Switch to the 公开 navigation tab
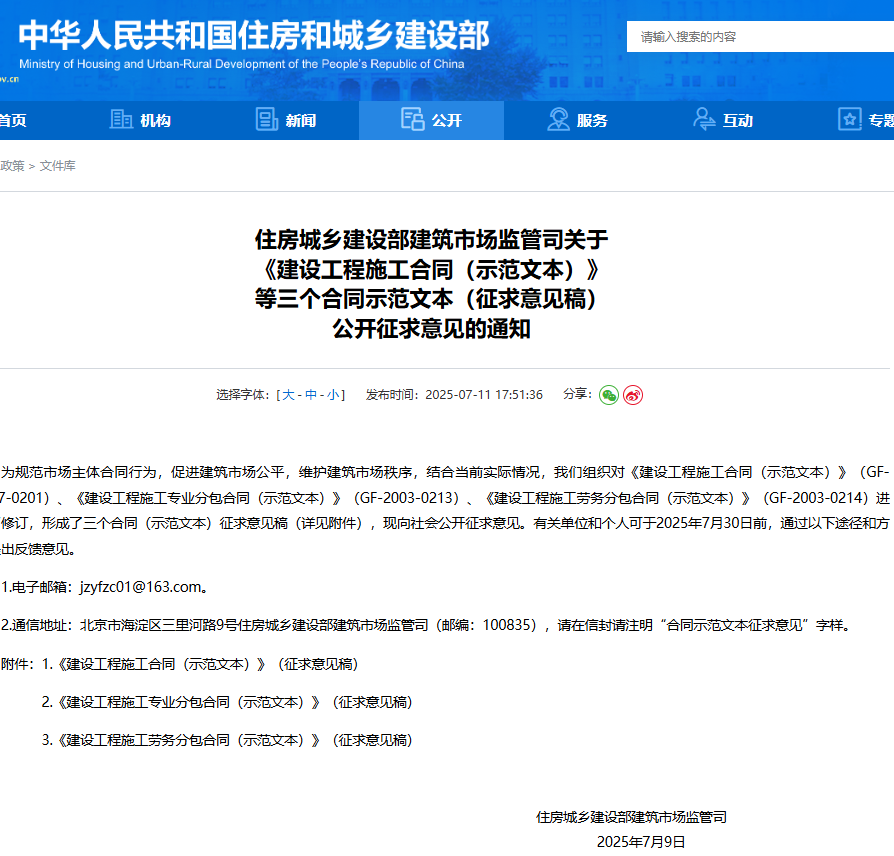This screenshot has height=856, width=894. tap(440, 119)
